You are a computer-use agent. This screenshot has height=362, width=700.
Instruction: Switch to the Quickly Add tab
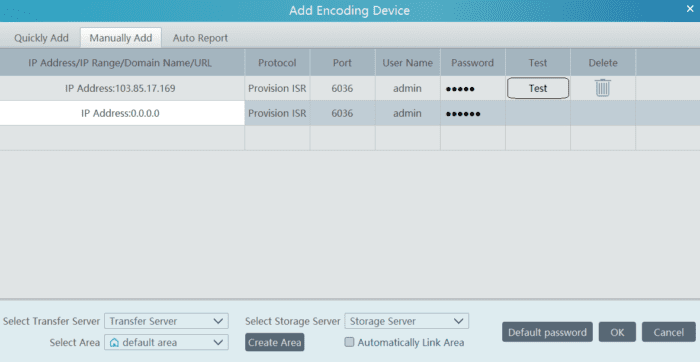pyautogui.click(x=41, y=38)
